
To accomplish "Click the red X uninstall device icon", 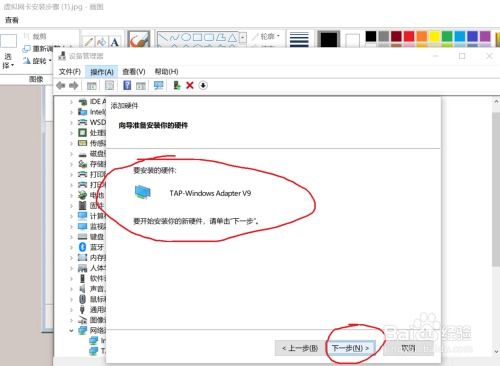I will [190, 85].
